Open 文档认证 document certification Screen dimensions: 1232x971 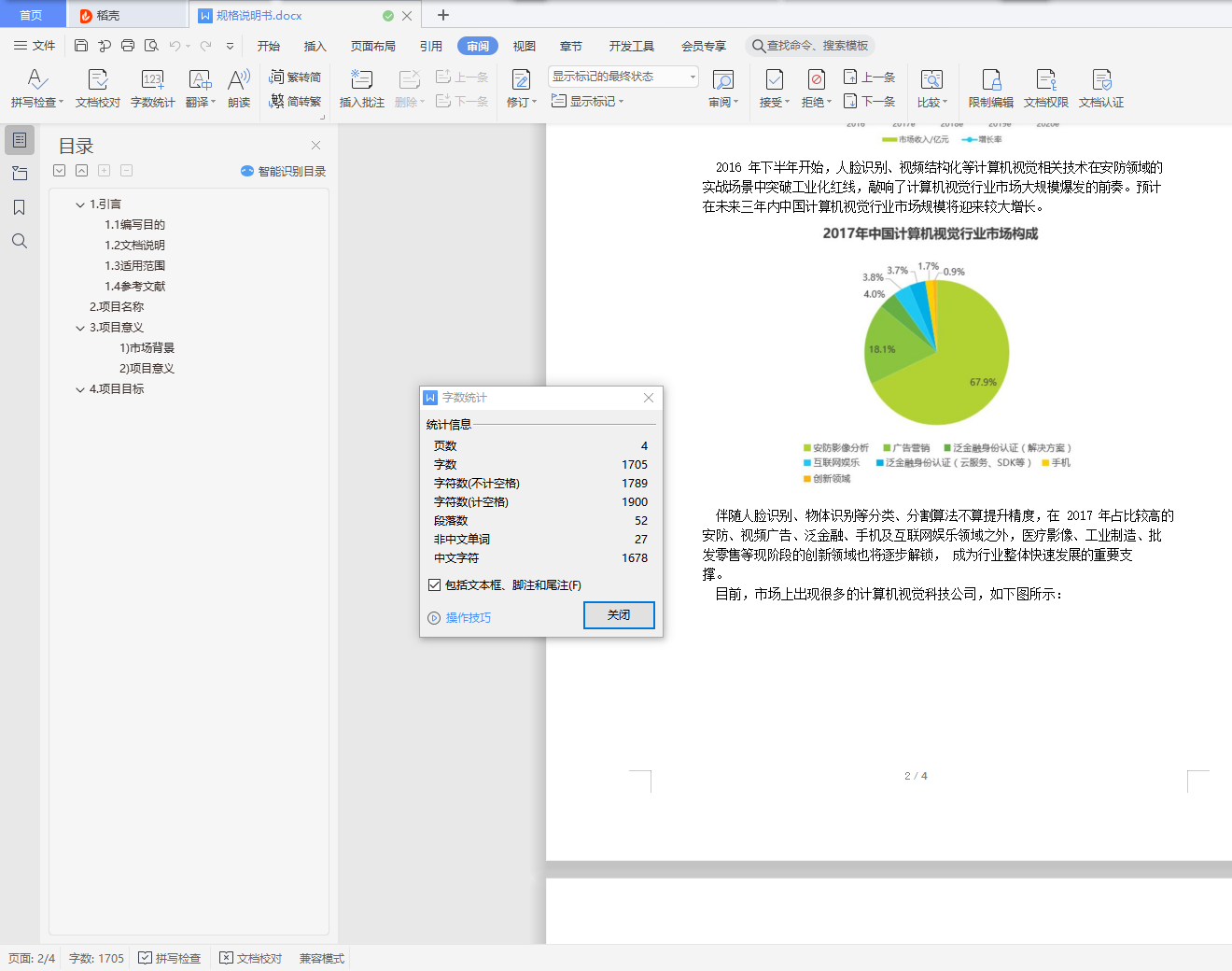(1101, 89)
